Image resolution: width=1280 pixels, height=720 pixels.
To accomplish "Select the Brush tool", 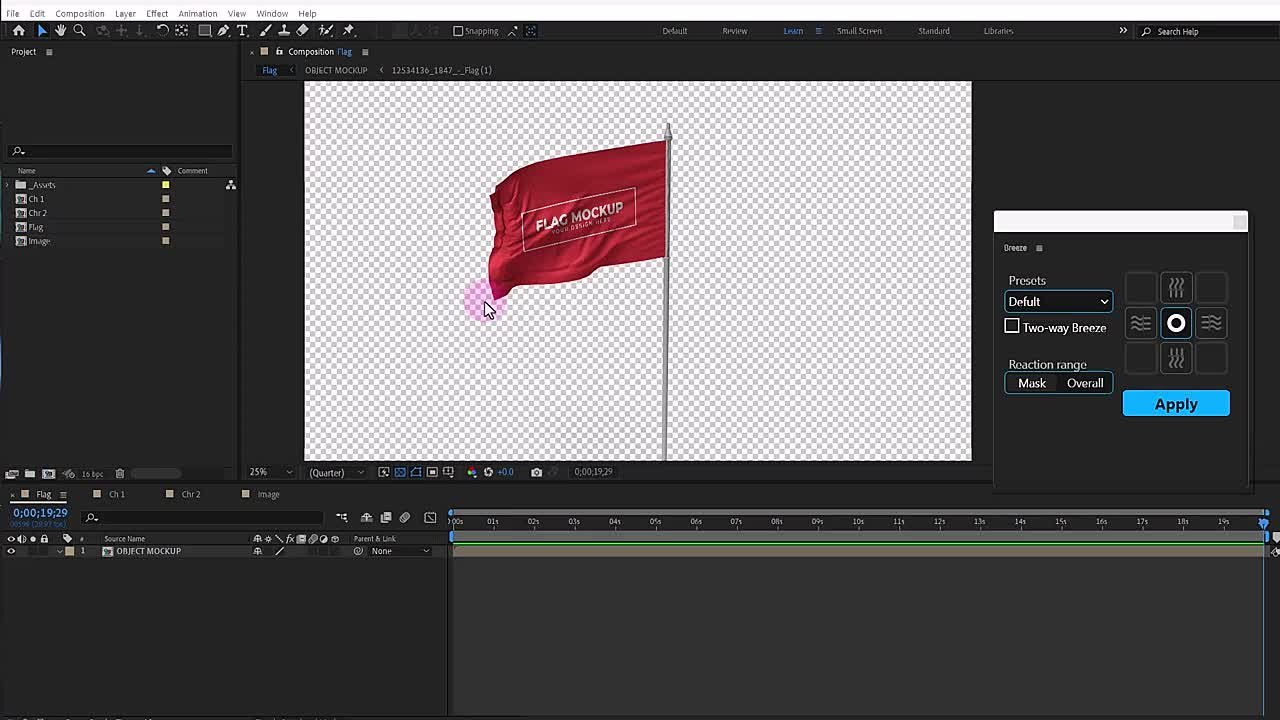I will [265, 31].
